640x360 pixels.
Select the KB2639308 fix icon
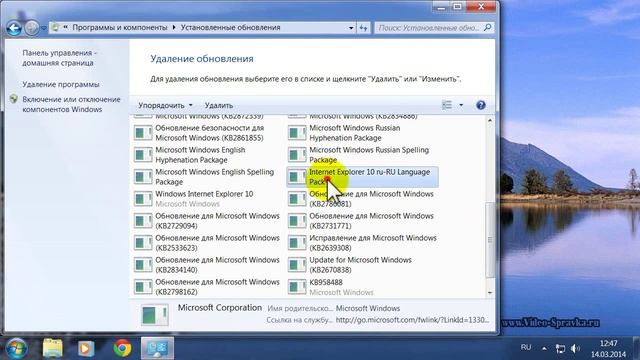click(297, 243)
